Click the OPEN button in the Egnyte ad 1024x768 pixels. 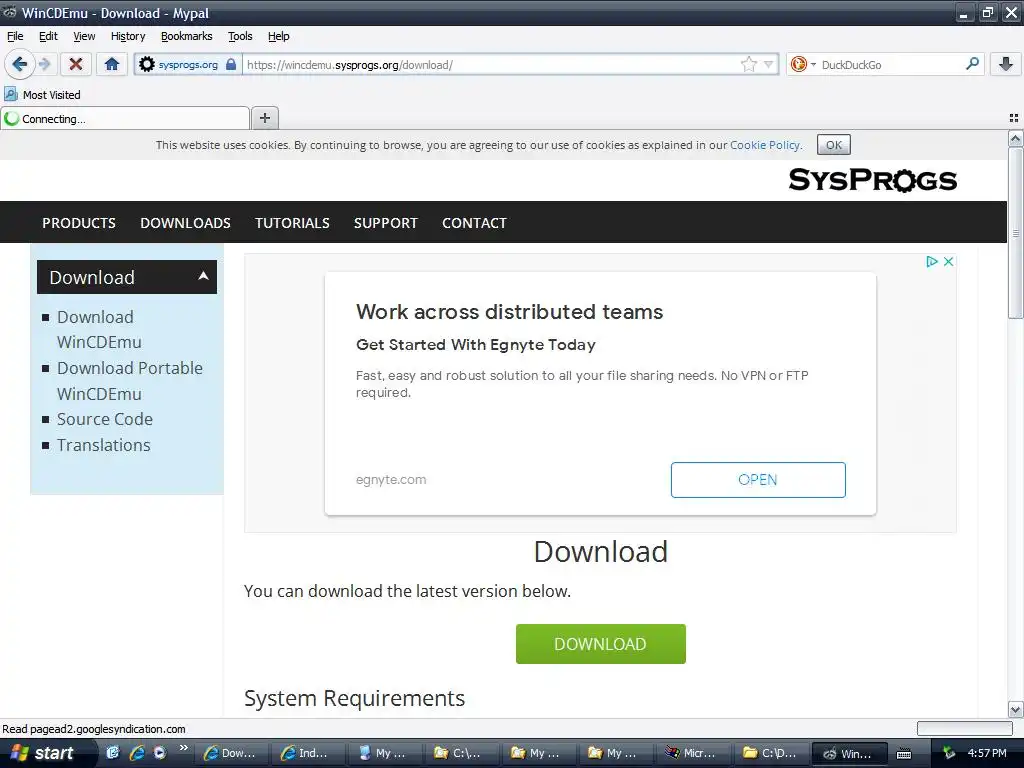point(758,480)
